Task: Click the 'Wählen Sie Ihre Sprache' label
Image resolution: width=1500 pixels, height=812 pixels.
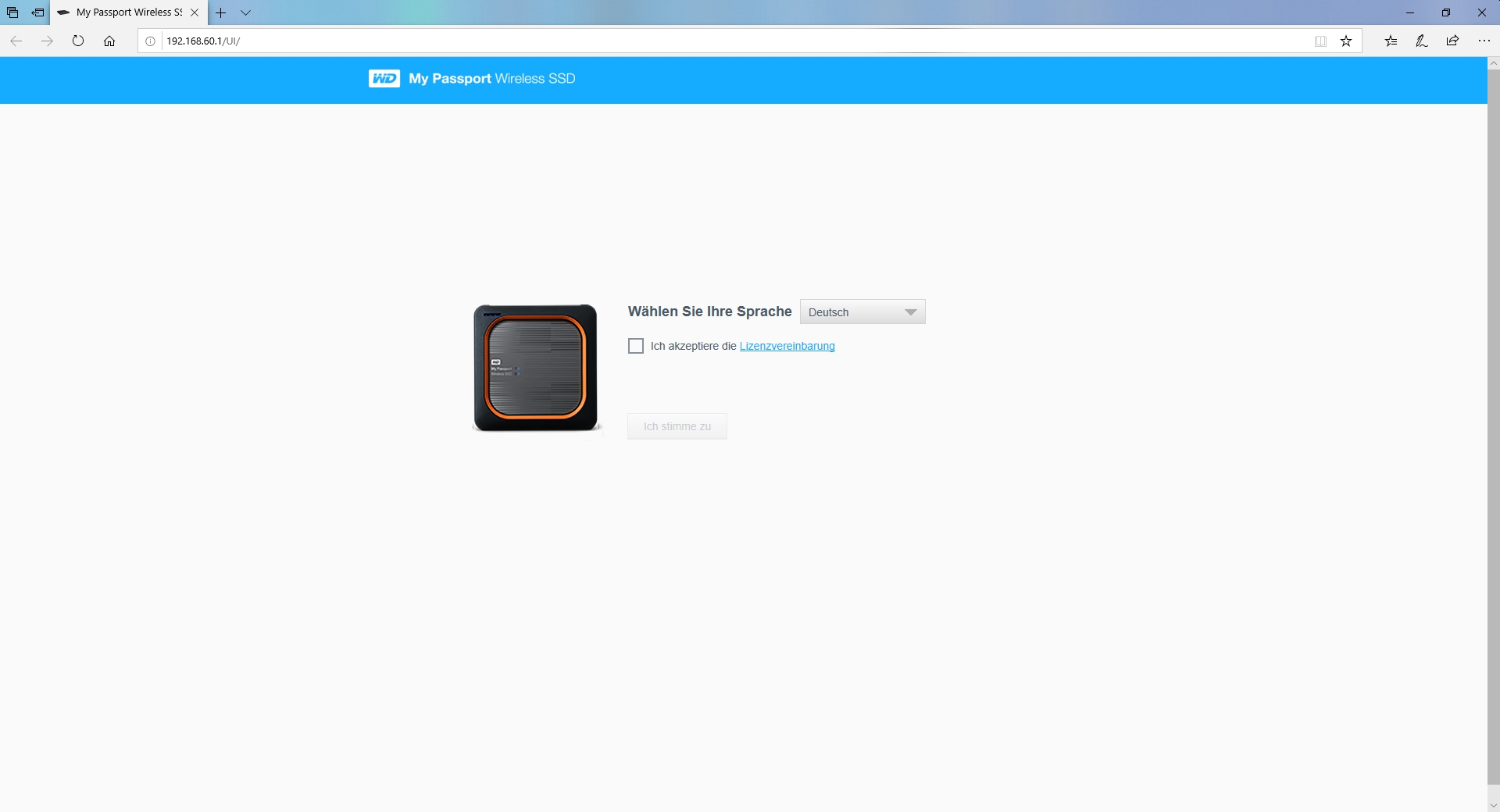Action: [x=709, y=312]
